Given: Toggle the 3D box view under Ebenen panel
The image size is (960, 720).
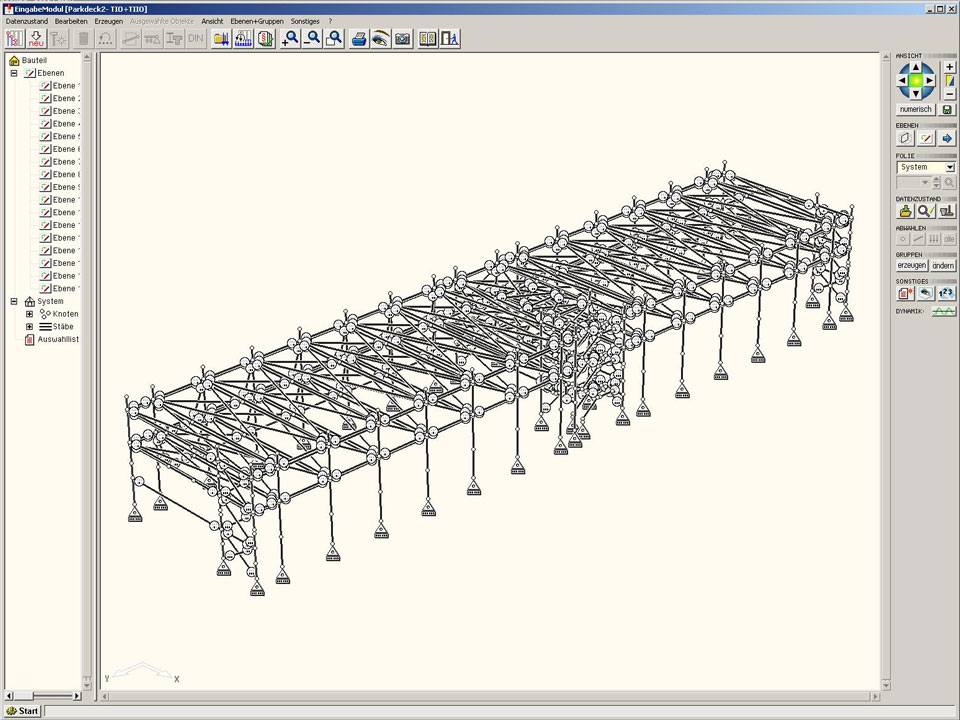Looking at the screenshot, I should tap(905, 138).
